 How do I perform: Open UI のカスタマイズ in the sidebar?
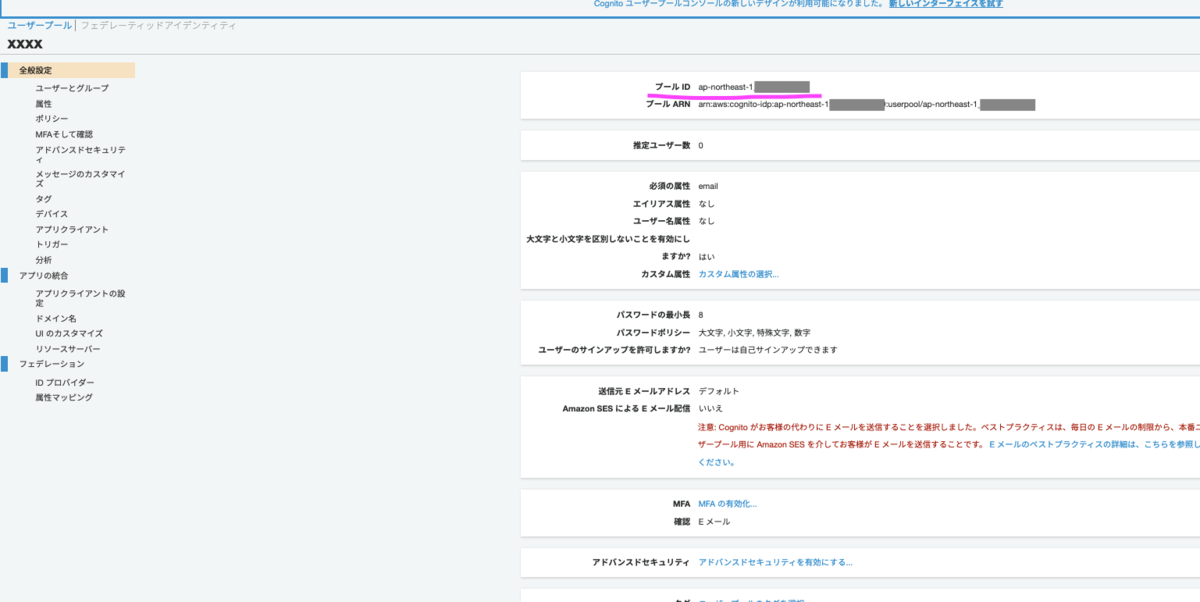point(69,333)
